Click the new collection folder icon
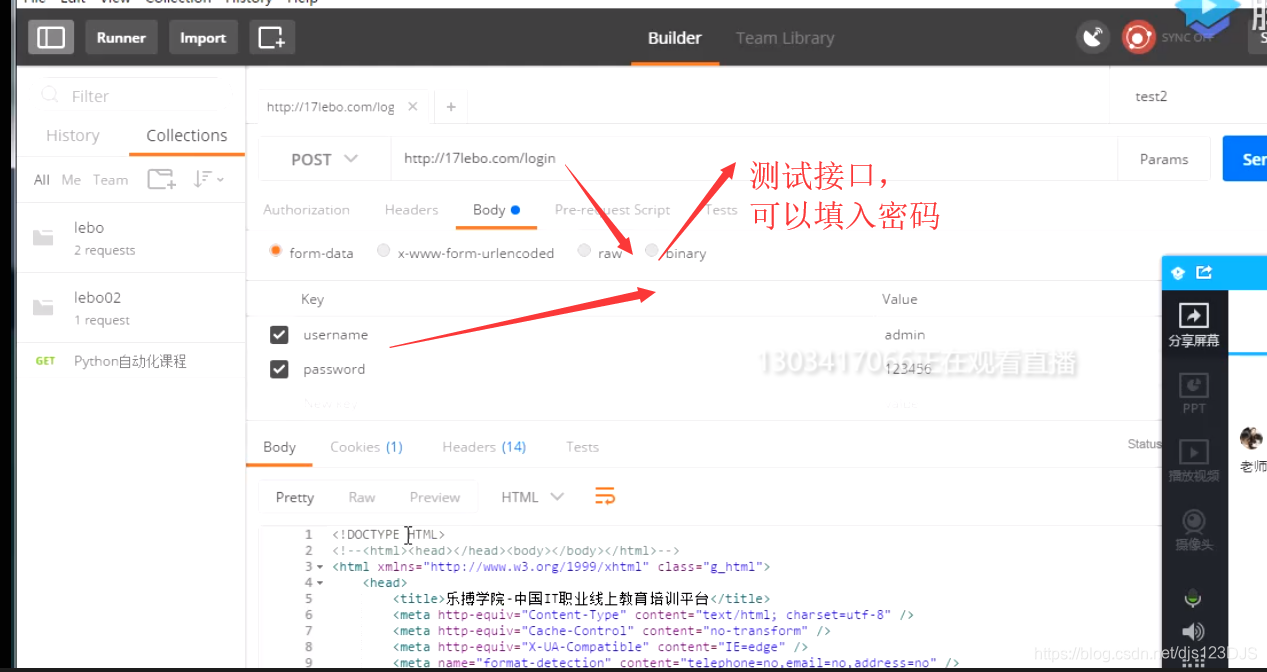The width and height of the screenshot is (1267, 672). 161,179
